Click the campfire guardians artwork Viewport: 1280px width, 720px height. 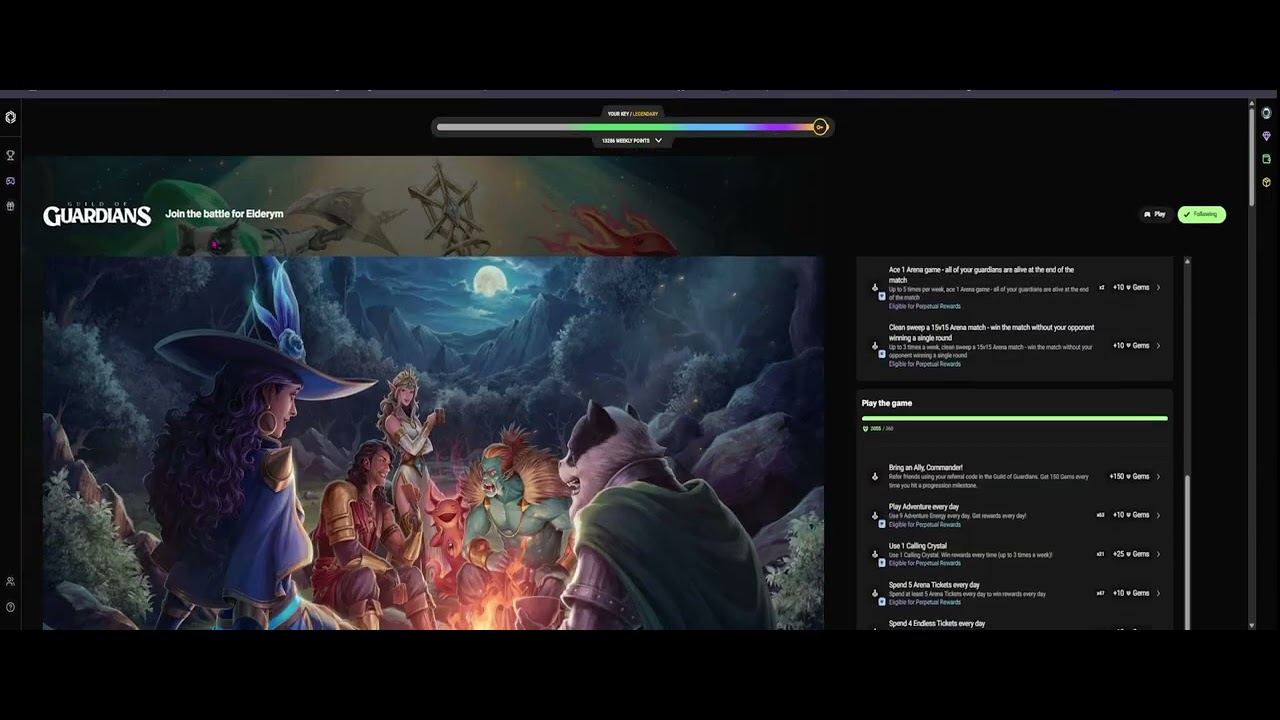(433, 443)
